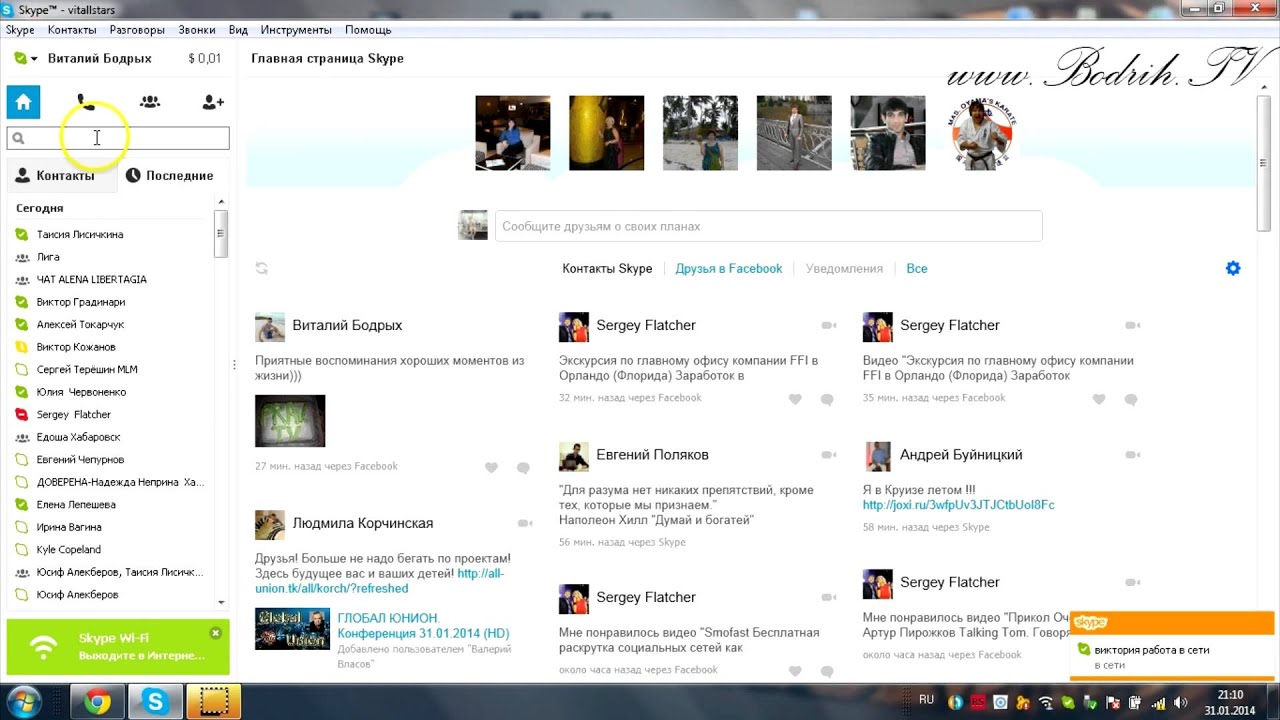The height and width of the screenshot is (720, 1280).
Task: Click the add contact icon
Action: point(213,102)
